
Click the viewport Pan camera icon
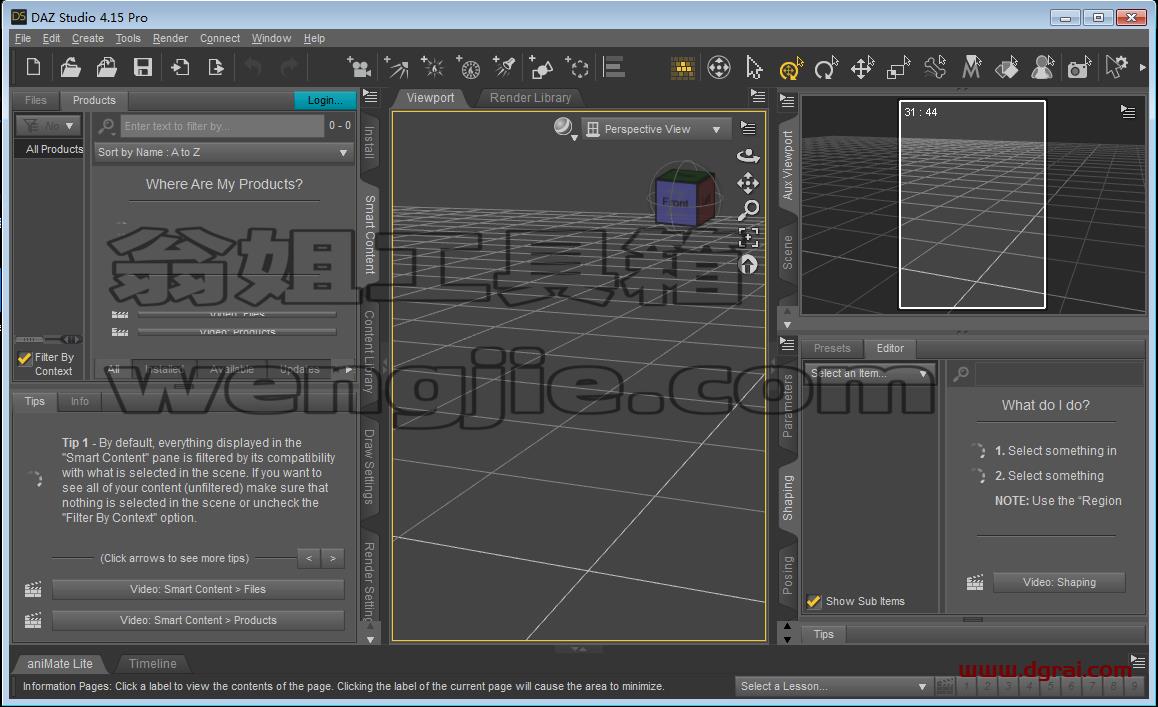tap(748, 182)
